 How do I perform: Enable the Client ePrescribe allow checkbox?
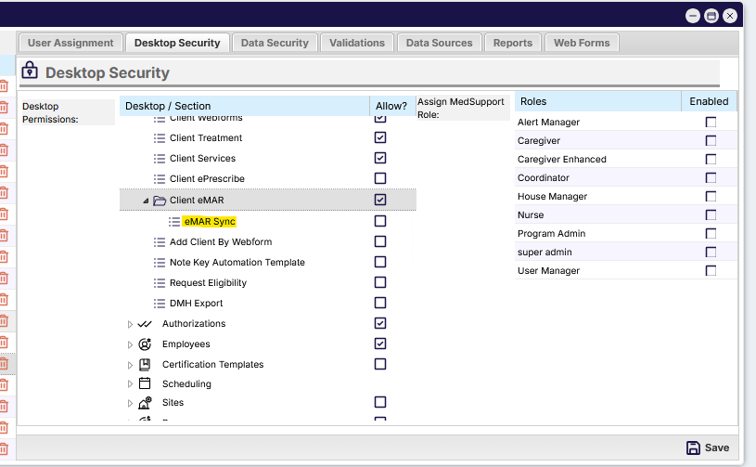tap(380, 178)
